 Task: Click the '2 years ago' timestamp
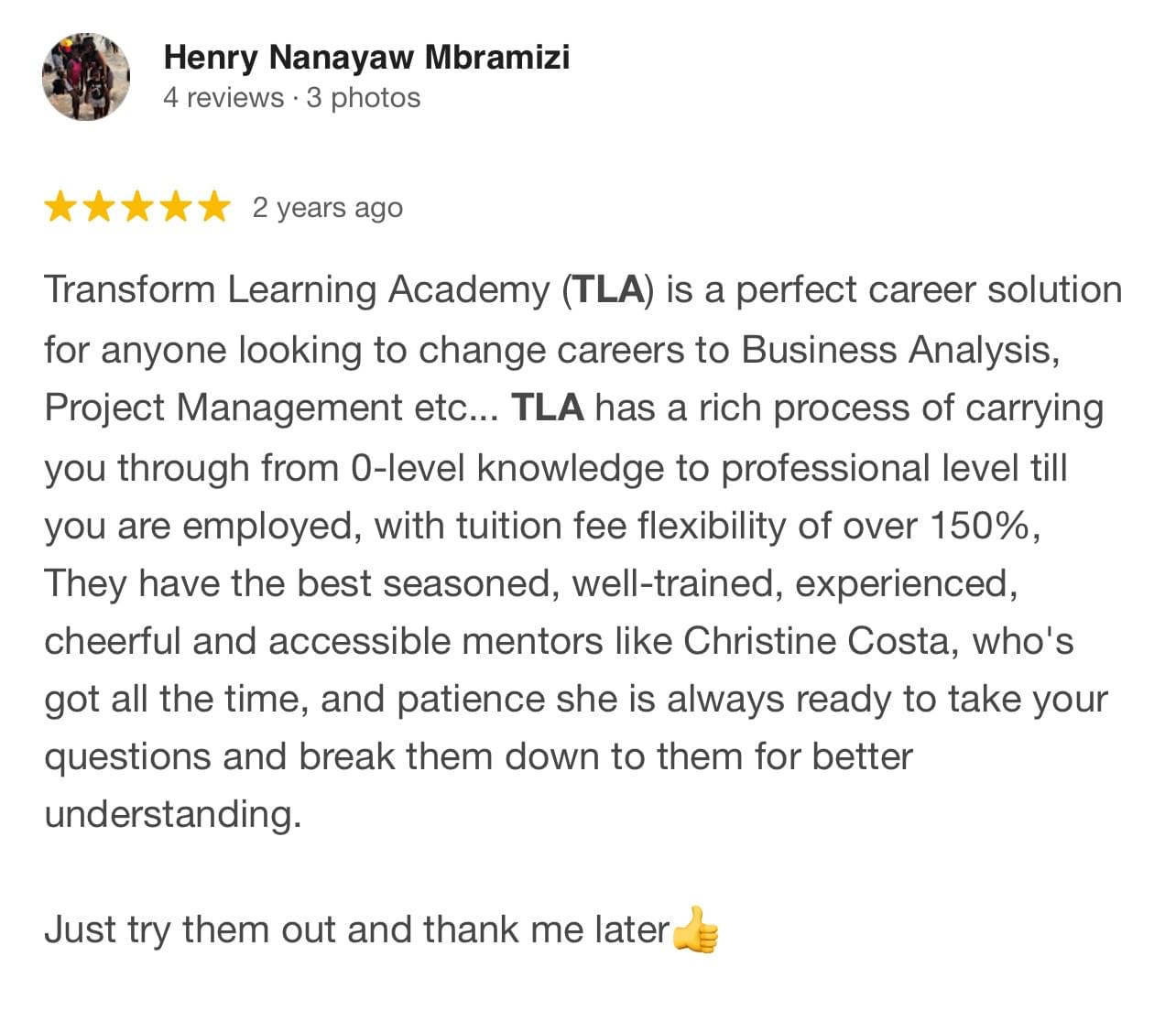tap(327, 208)
